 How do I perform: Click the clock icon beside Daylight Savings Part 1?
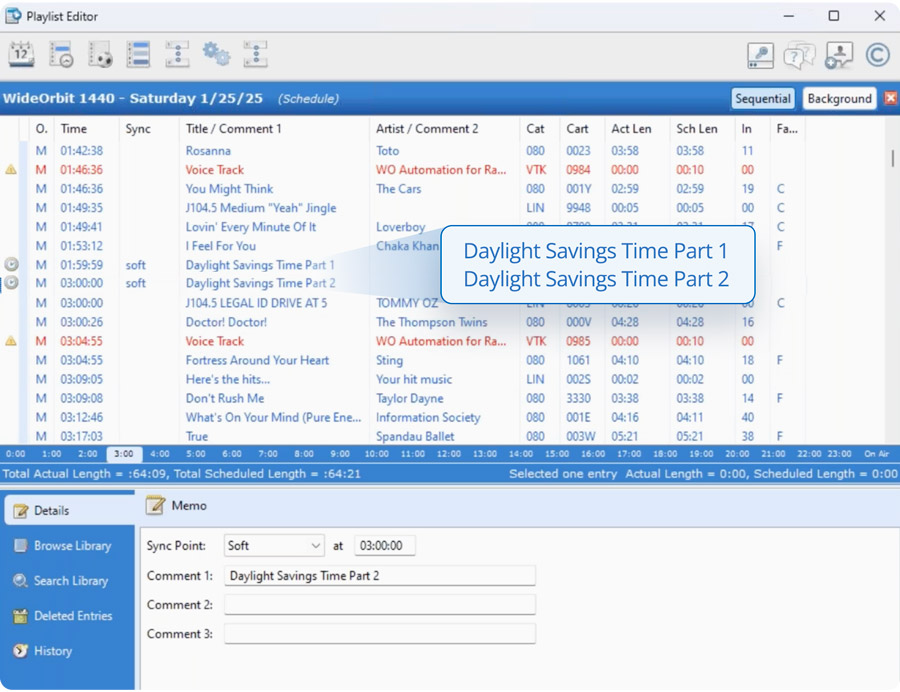tap(11, 265)
